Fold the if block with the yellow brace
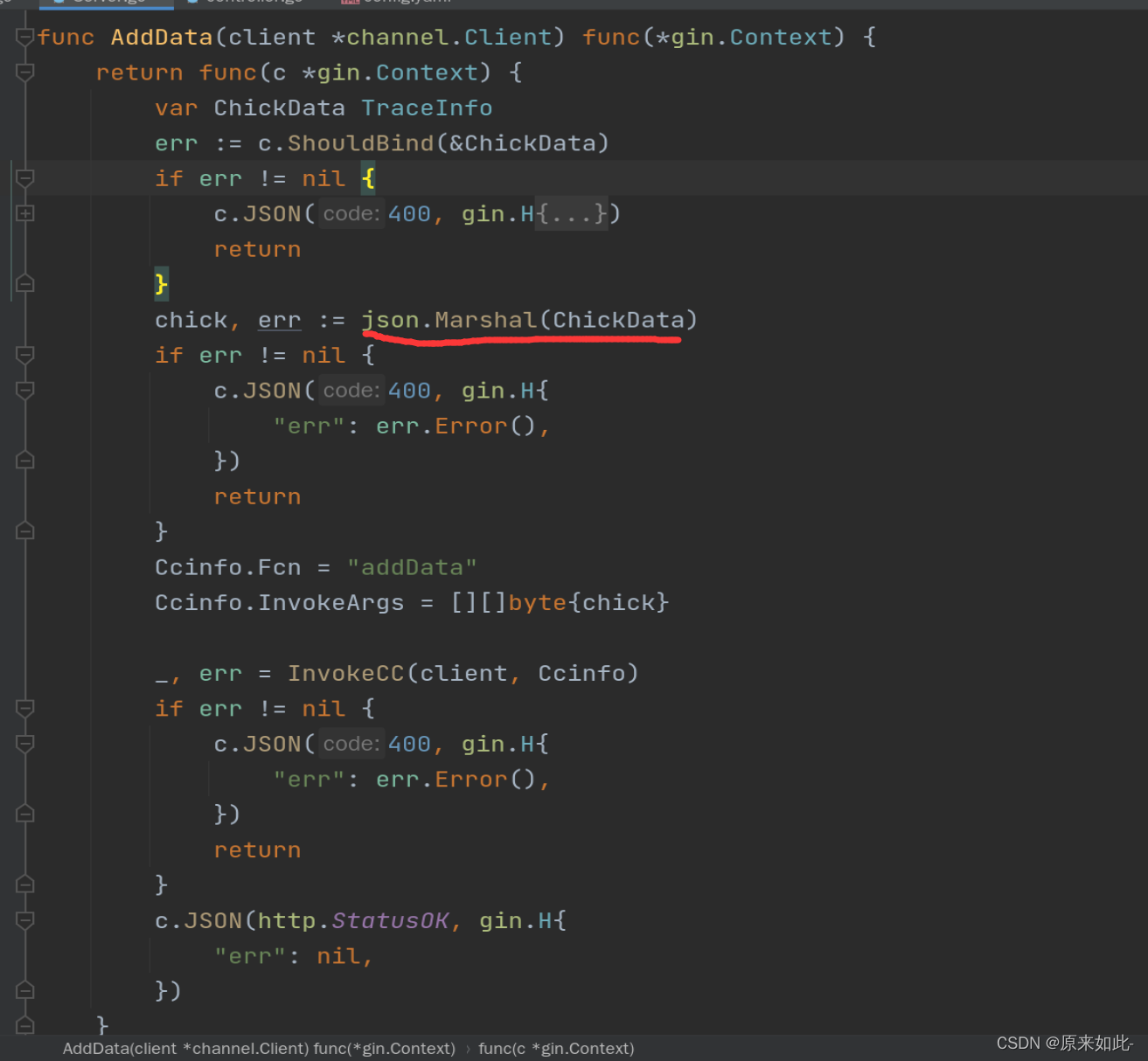 [25, 178]
